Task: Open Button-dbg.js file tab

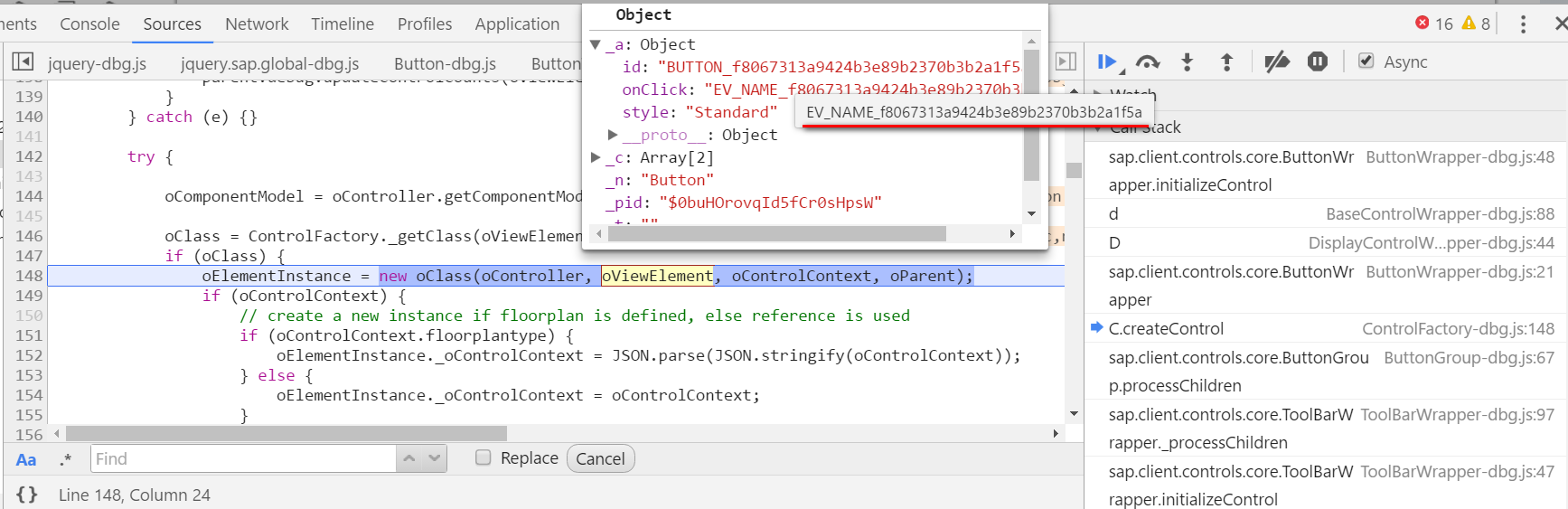Action: [445, 63]
